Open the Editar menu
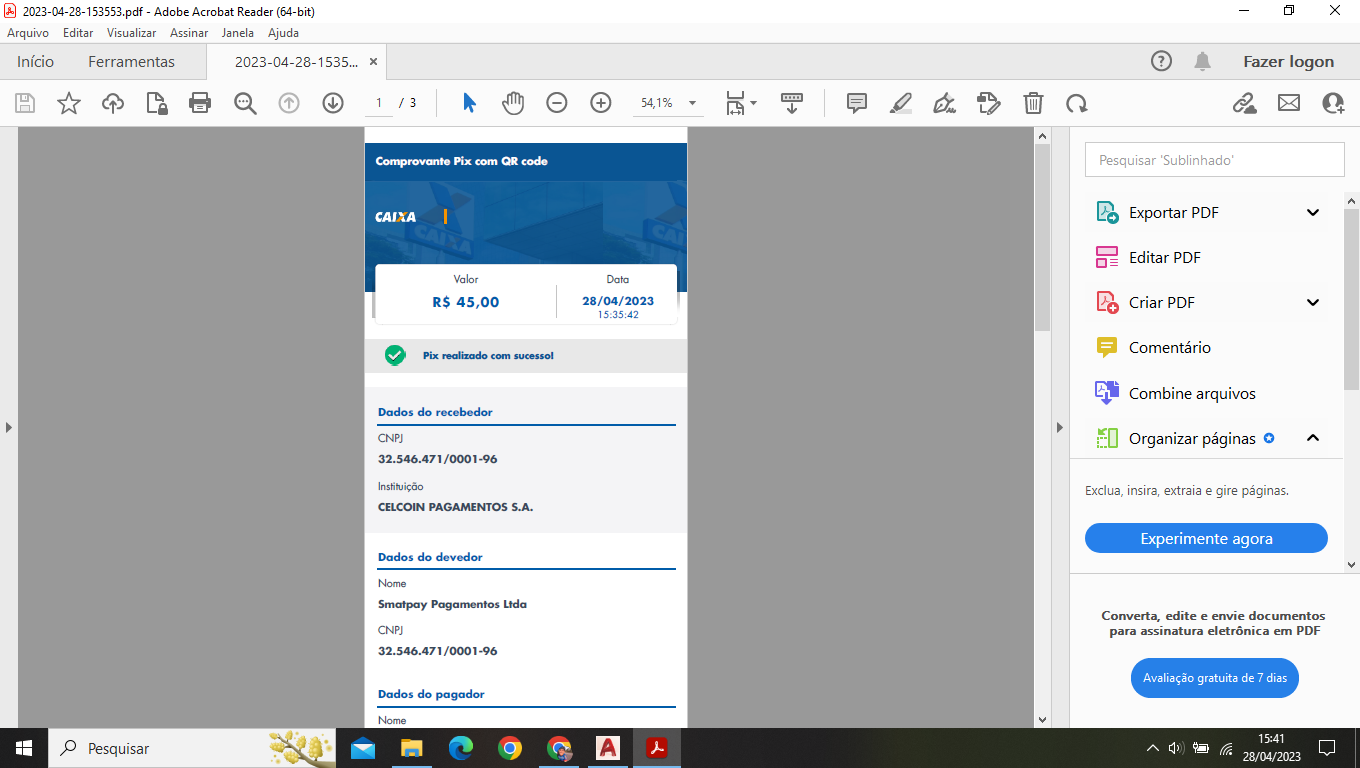Viewport: 1360px width, 768px height. (78, 32)
